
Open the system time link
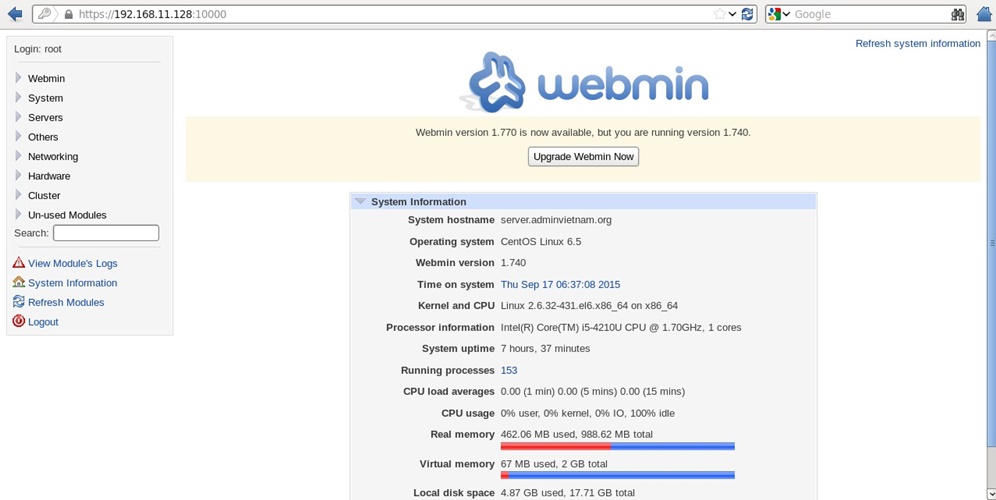pyautogui.click(x=560, y=285)
